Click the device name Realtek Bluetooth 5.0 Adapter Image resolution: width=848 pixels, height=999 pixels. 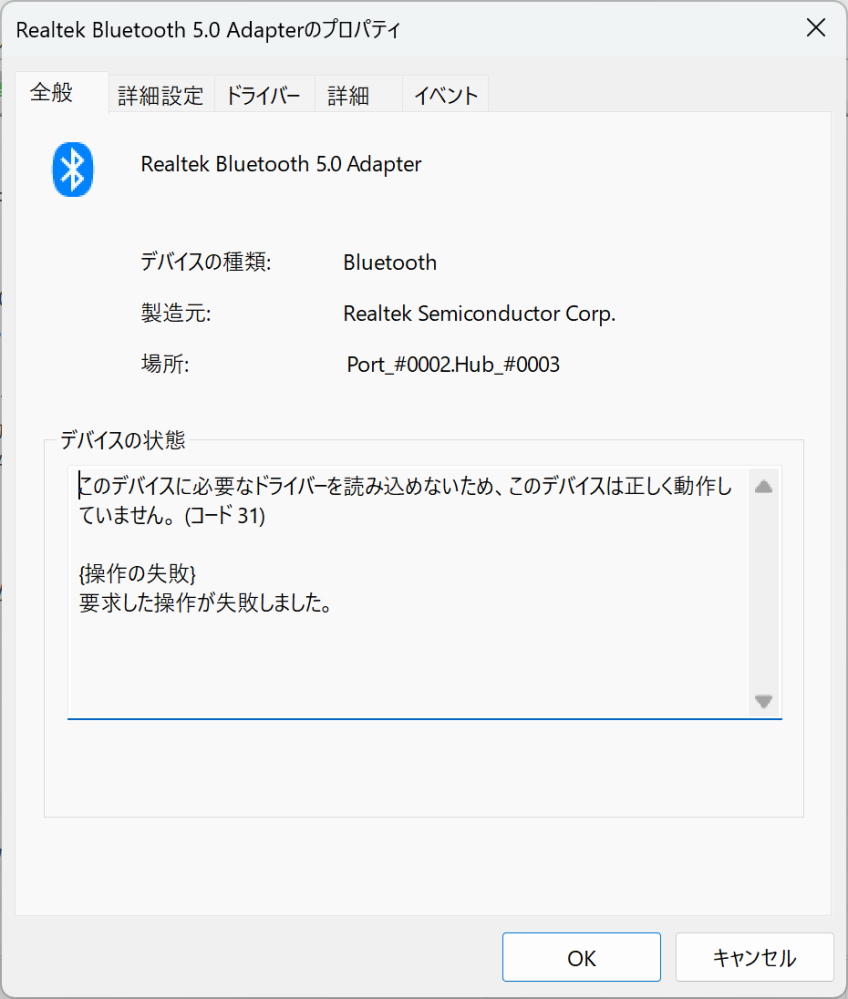pos(281,164)
